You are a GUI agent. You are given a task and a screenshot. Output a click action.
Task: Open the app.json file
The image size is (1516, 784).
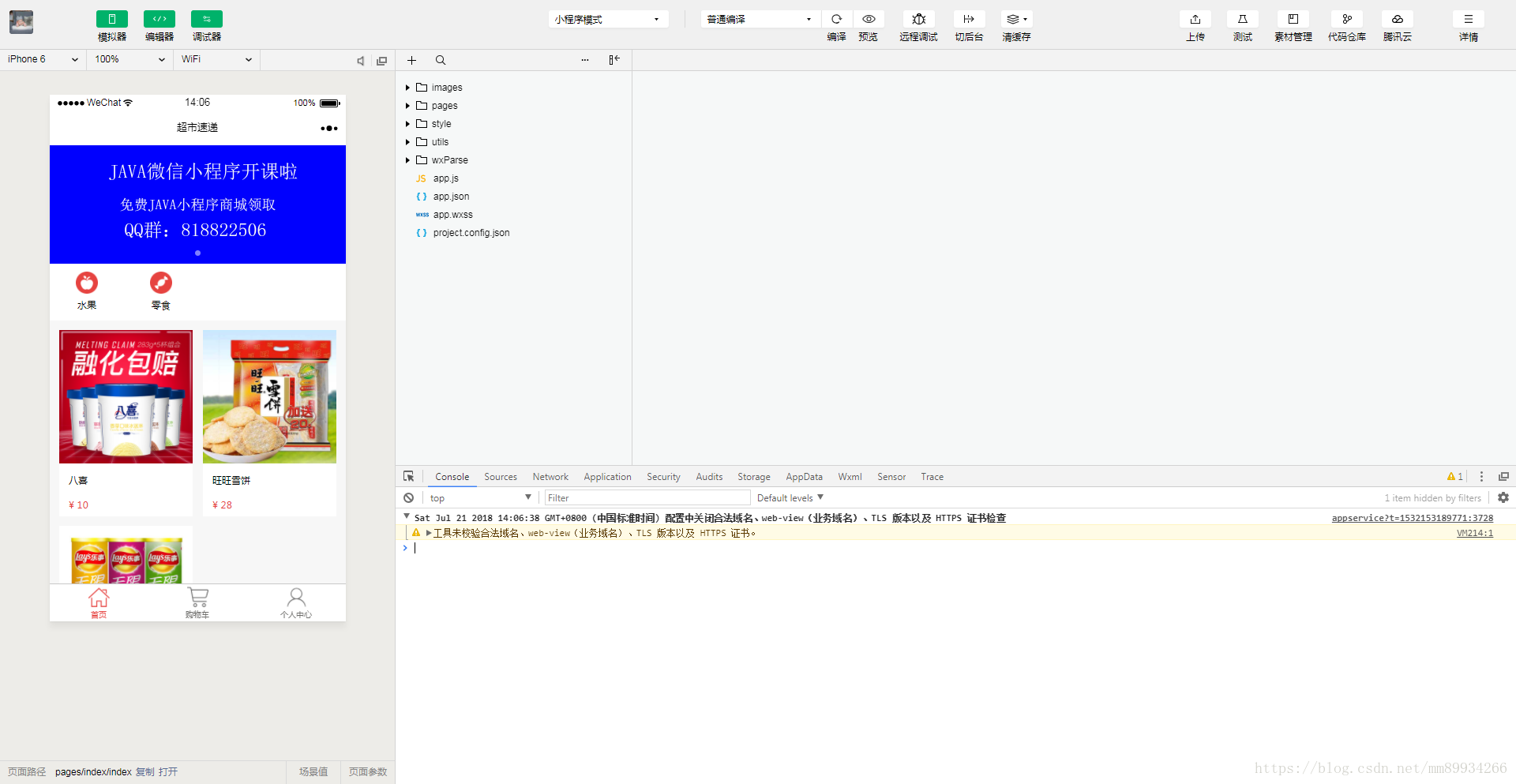[x=451, y=197]
